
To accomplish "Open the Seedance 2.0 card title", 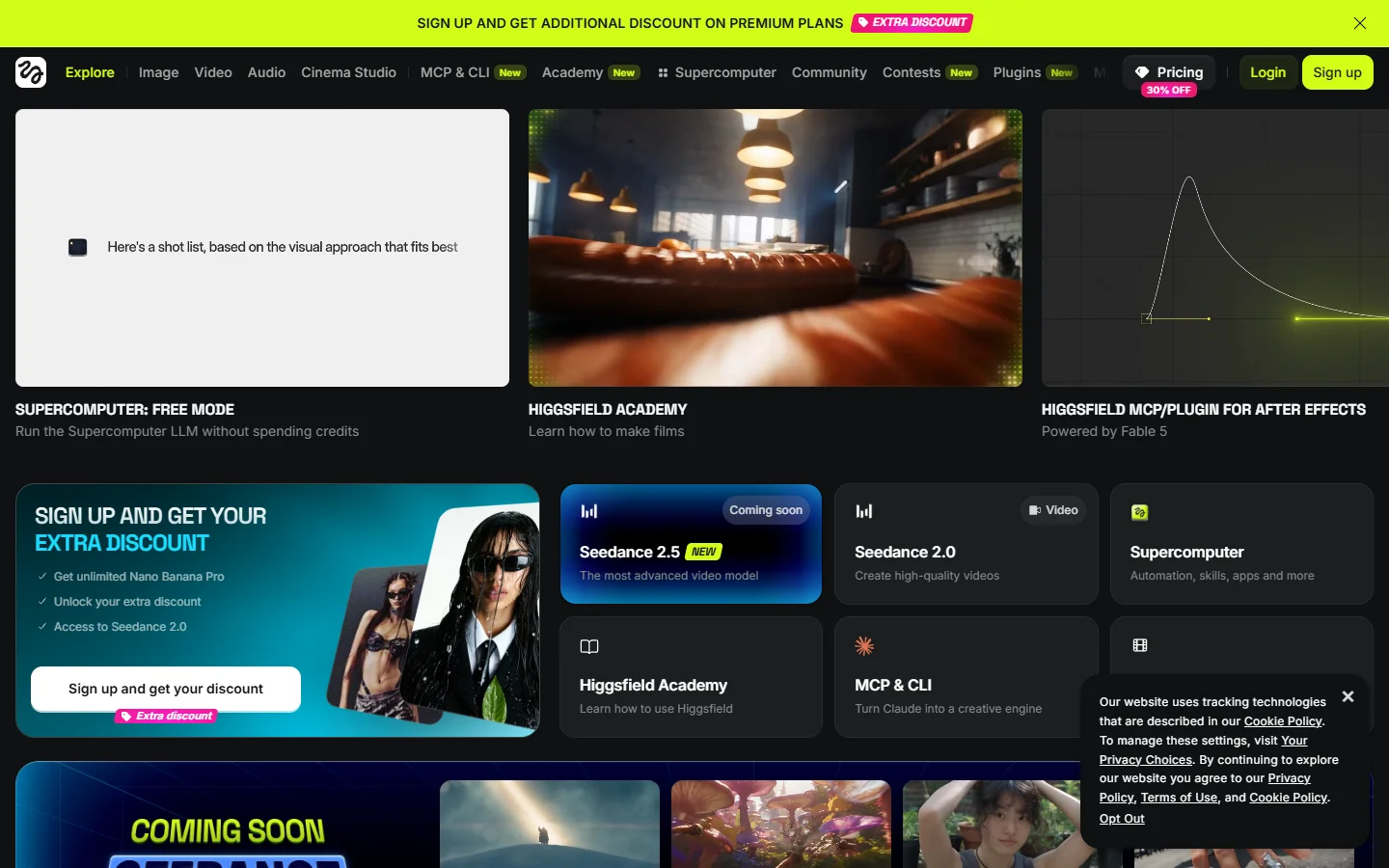I will point(905,552).
